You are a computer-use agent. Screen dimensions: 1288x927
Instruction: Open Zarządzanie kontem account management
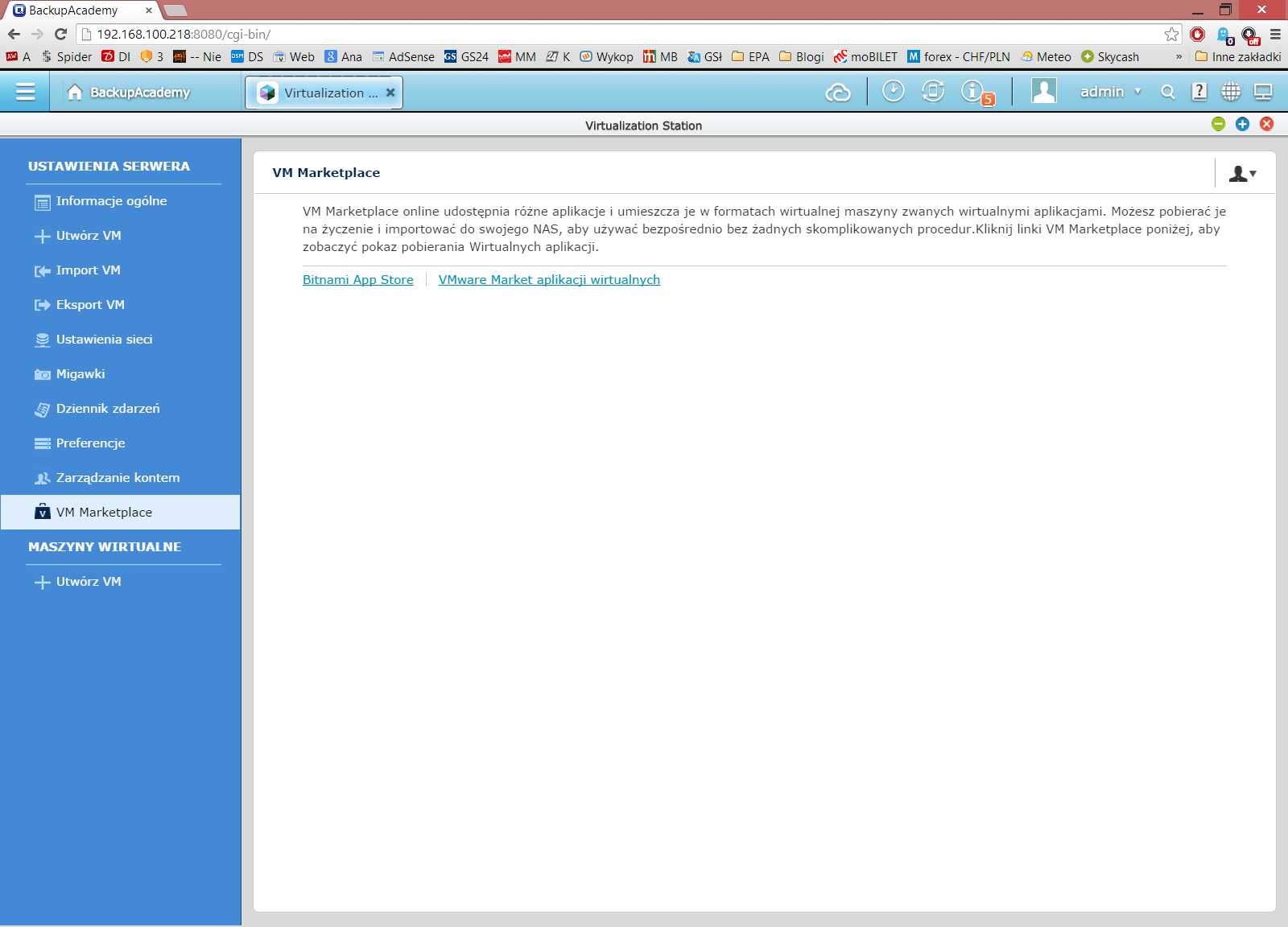(x=121, y=478)
